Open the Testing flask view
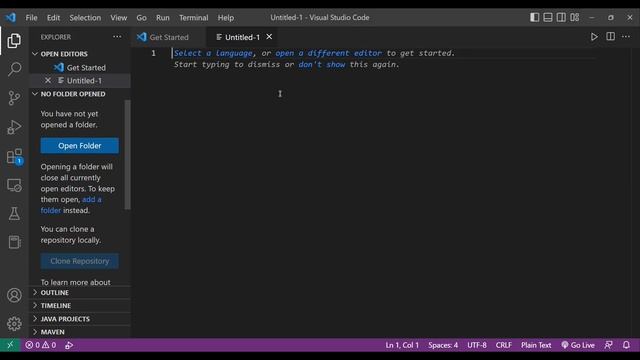This screenshot has width=640, height=360. tap(14, 213)
